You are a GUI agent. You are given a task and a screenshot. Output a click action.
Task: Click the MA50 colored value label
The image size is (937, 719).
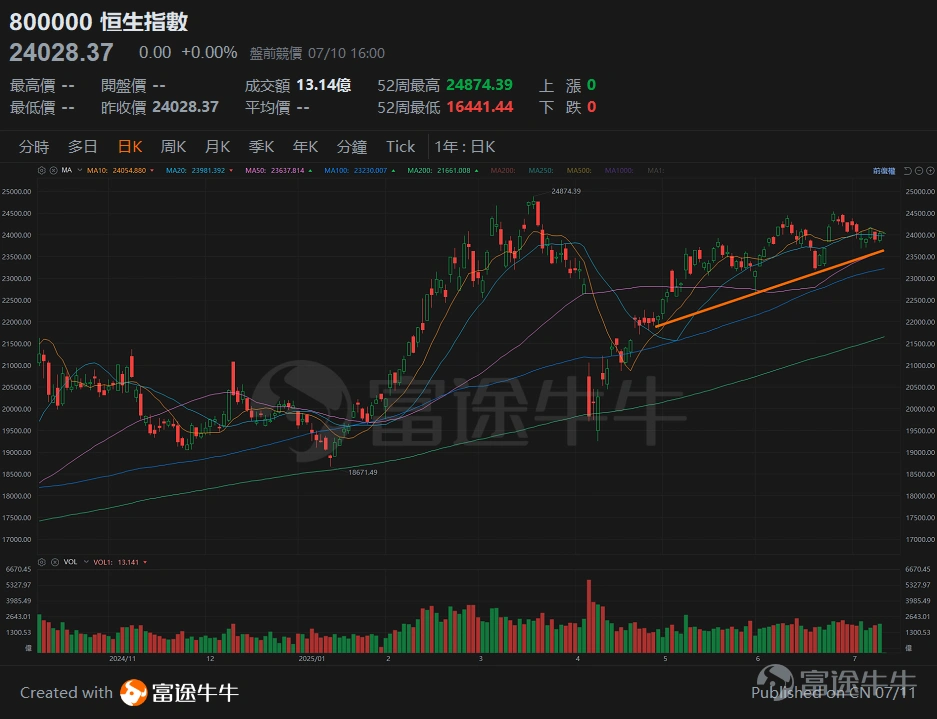258,170
